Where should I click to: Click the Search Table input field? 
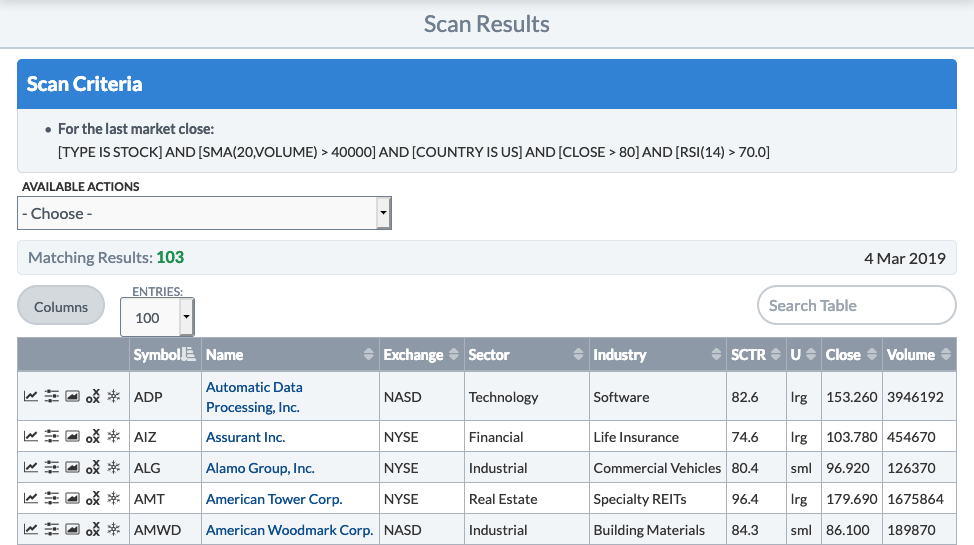click(x=856, y=306)
